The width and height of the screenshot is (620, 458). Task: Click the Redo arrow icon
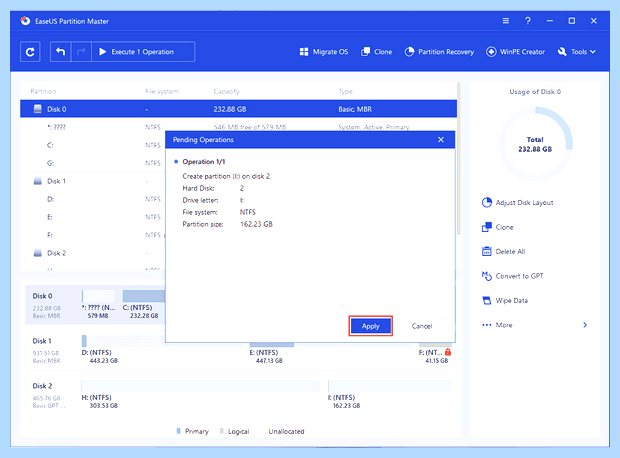[x=81, y=52]
